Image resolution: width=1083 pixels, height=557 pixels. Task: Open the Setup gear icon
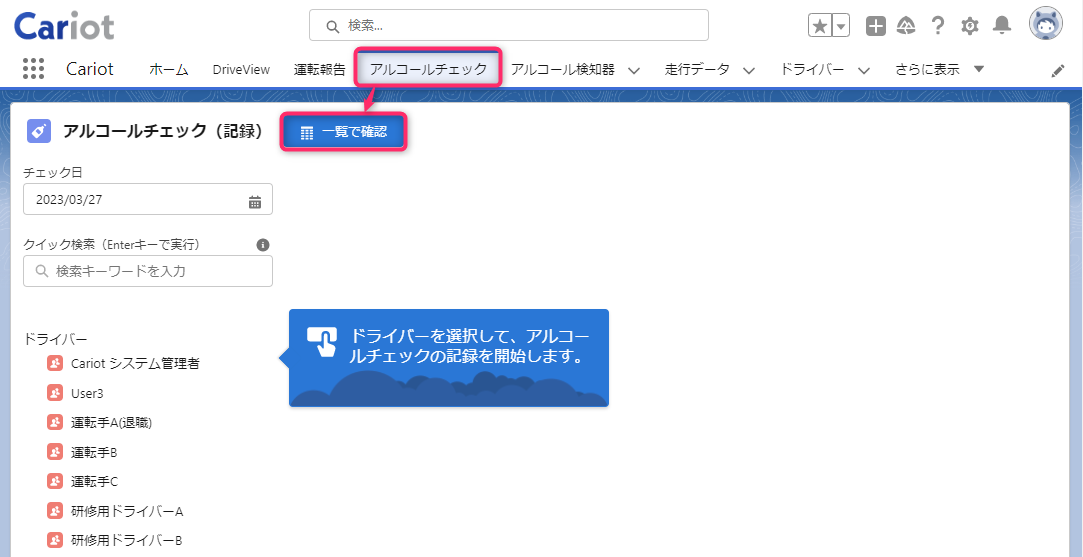[x=970, y=26]
